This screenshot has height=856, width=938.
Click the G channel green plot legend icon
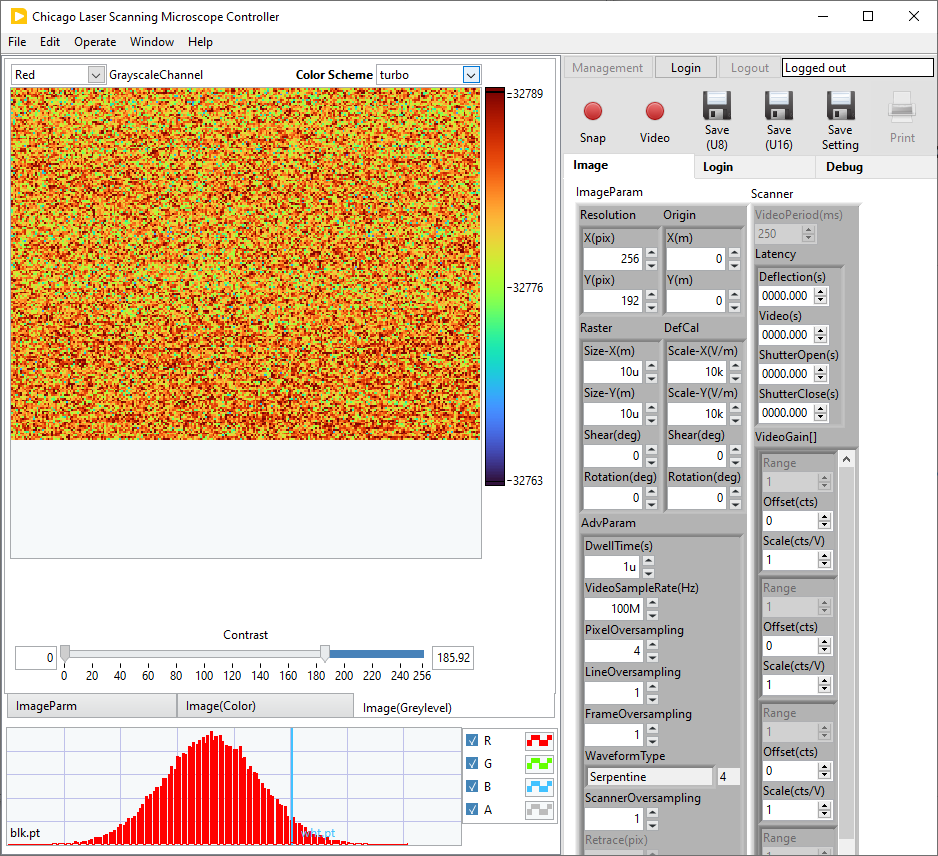coord(539,763)
